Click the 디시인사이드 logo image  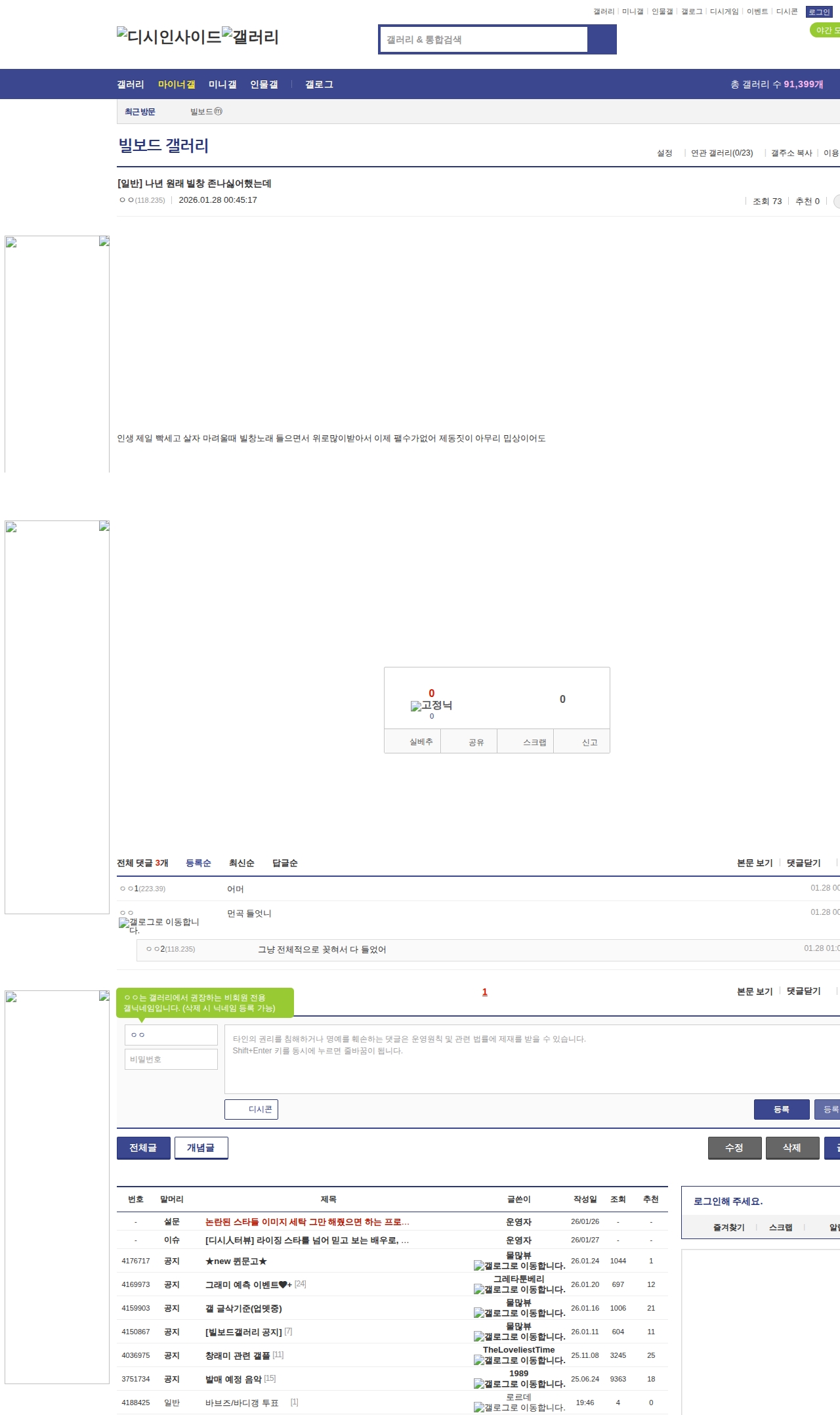pos(169,36)
